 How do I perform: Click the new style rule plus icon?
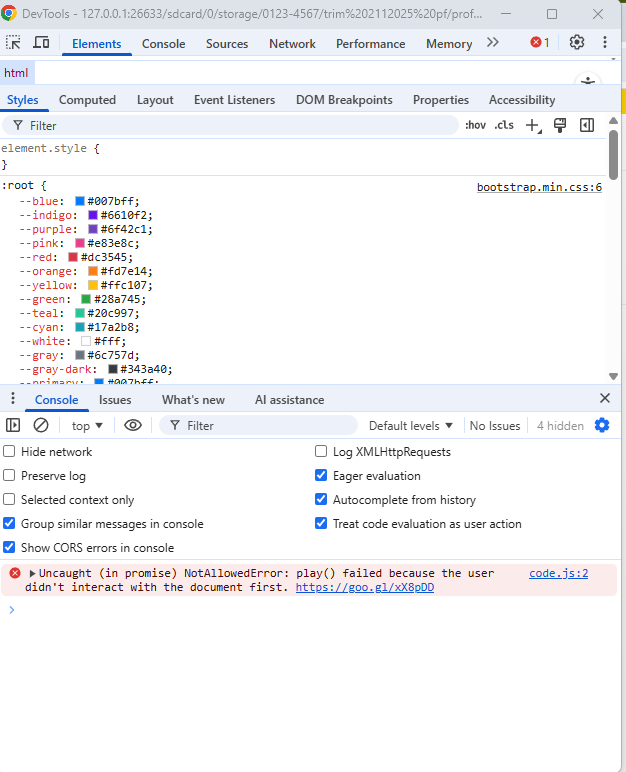532,125
